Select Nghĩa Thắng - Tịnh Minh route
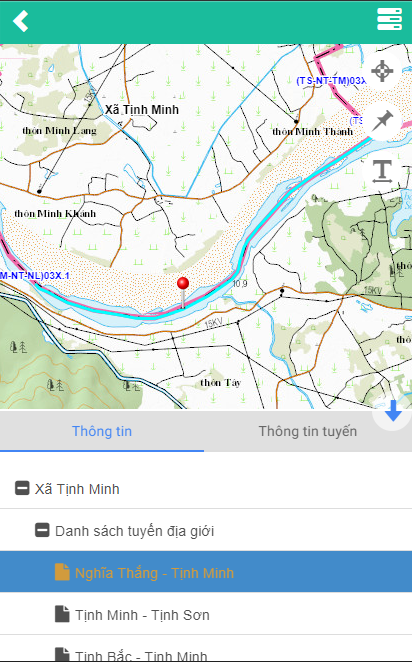The image size is (412, 662). [x=206, y=572]
